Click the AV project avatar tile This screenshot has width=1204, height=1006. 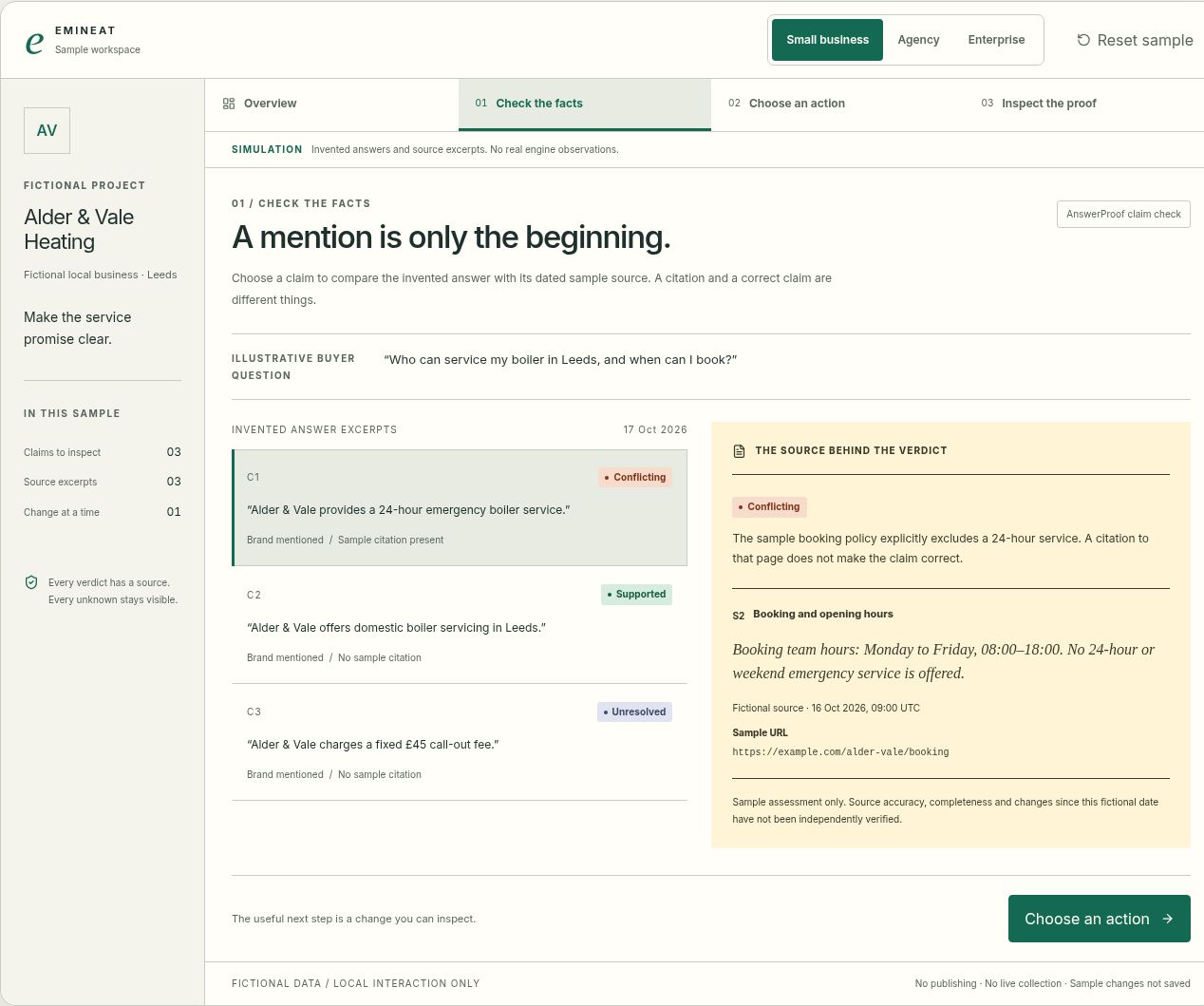(x=47, y=130)
